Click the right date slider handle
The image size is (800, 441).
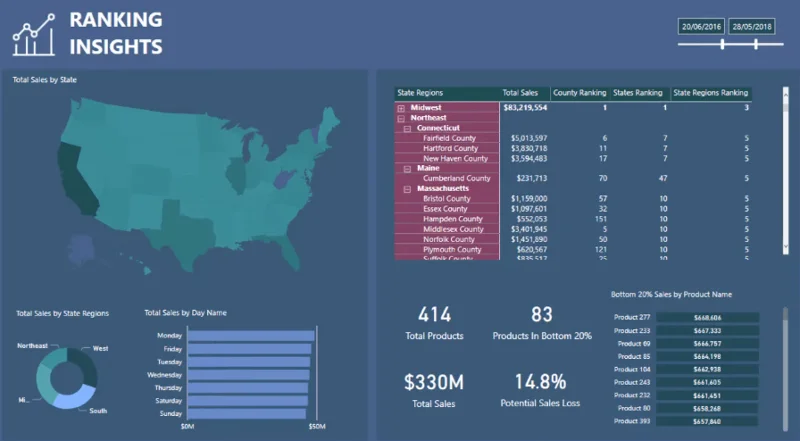[x=756, y=44]
